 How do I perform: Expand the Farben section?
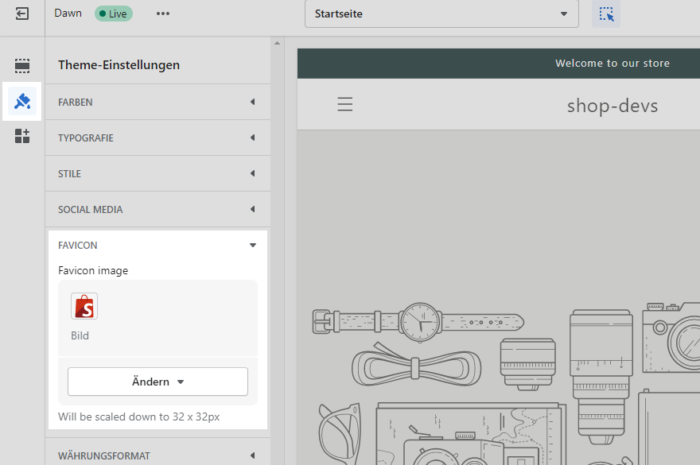[158, 102]
